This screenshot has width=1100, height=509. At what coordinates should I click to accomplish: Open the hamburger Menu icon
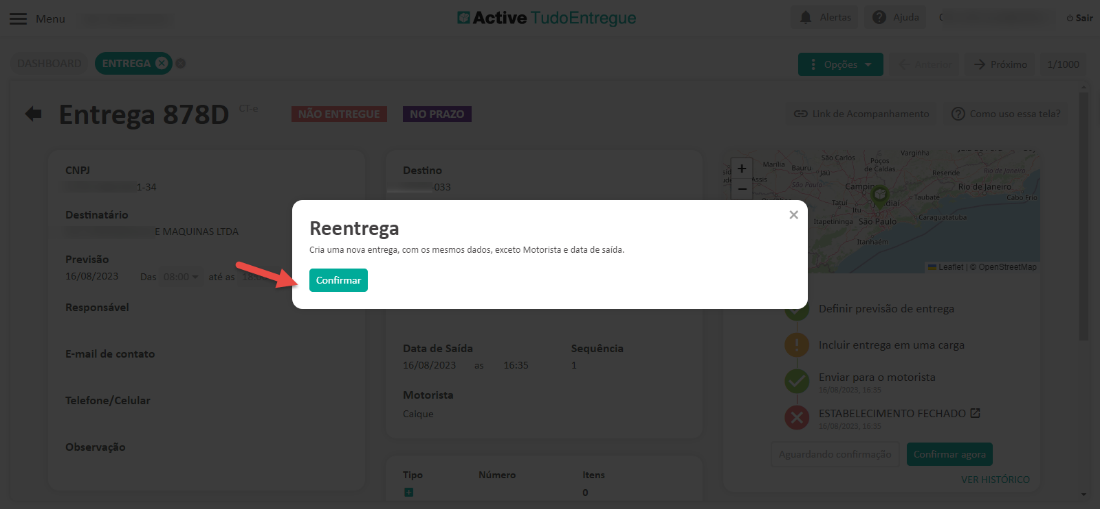coord(18,19)
